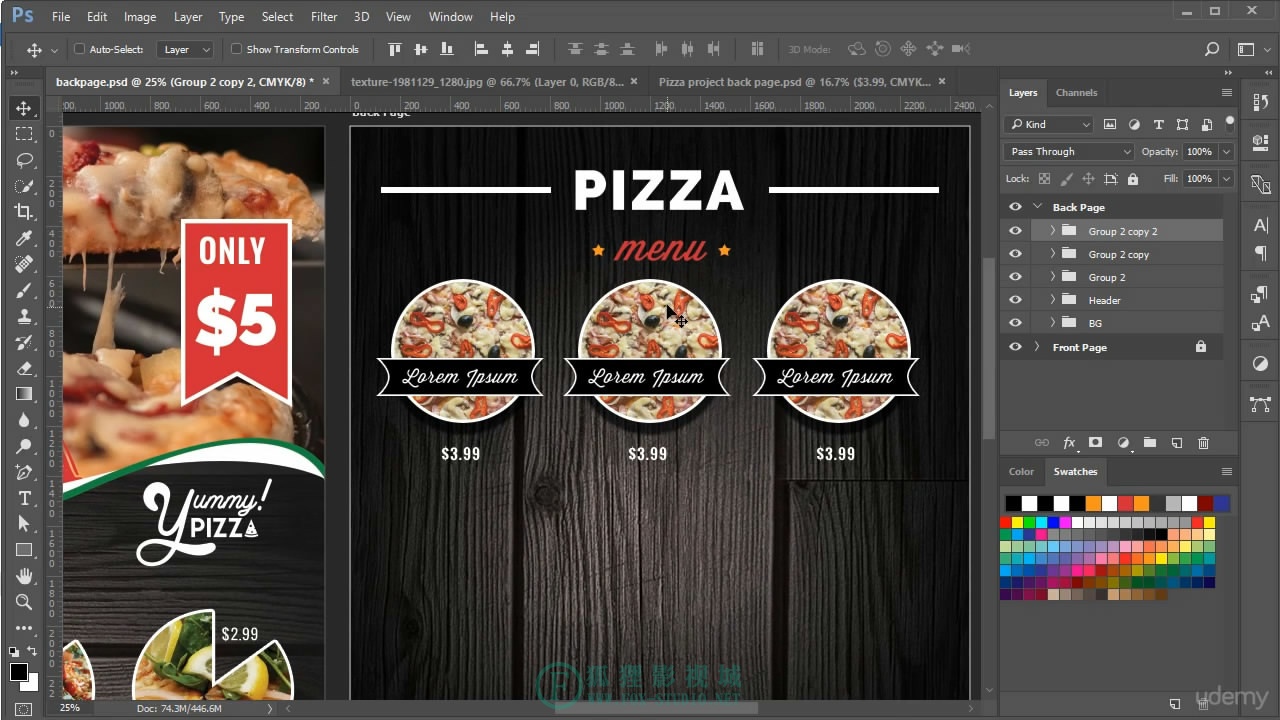1280x720 pixels.
Task: Check Show Transform Controls
Action: tap(236, 49)
